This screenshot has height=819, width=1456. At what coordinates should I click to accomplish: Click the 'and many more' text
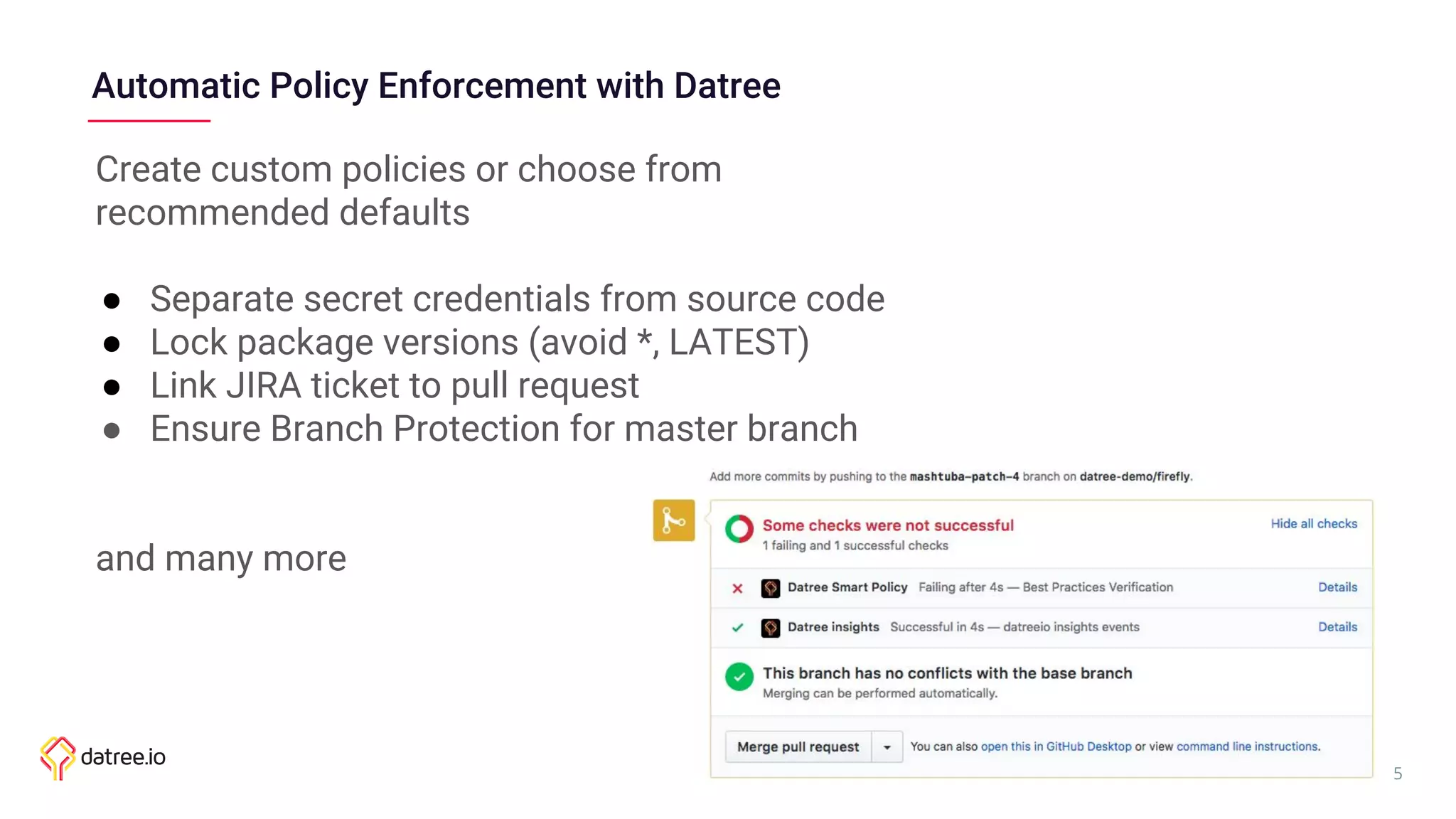221,559
